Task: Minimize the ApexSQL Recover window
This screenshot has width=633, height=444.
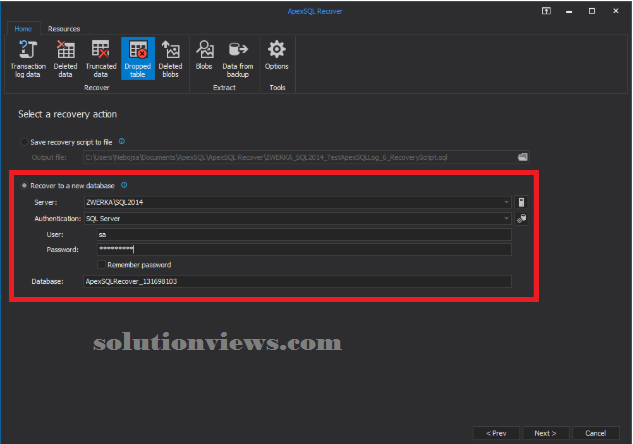Action: coord(569,11)
